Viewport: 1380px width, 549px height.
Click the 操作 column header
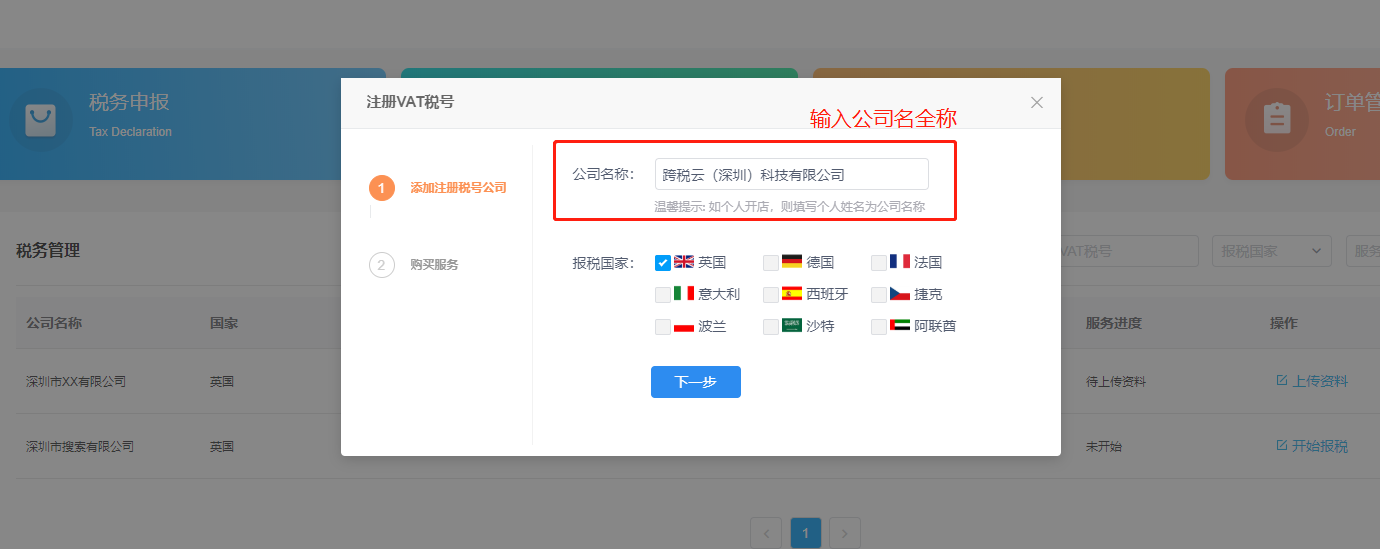(1284, 324)
